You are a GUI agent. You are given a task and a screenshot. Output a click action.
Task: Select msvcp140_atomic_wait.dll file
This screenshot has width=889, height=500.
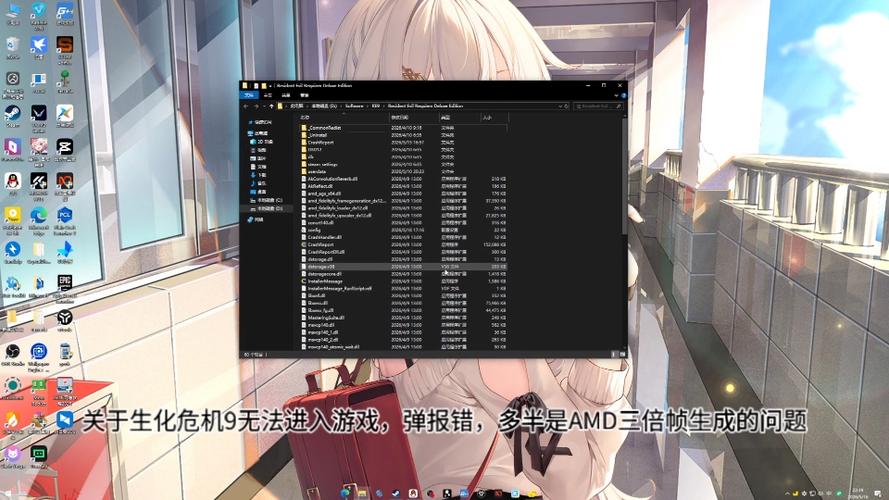point(404,346)
